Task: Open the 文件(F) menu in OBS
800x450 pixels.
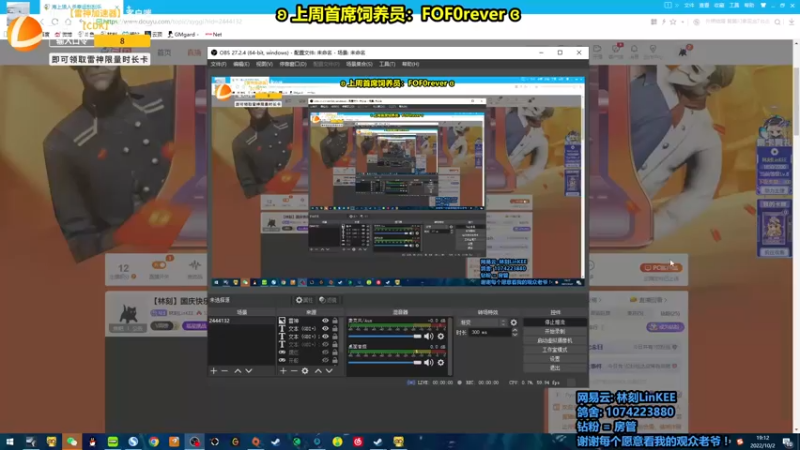Action: [218, 64]
